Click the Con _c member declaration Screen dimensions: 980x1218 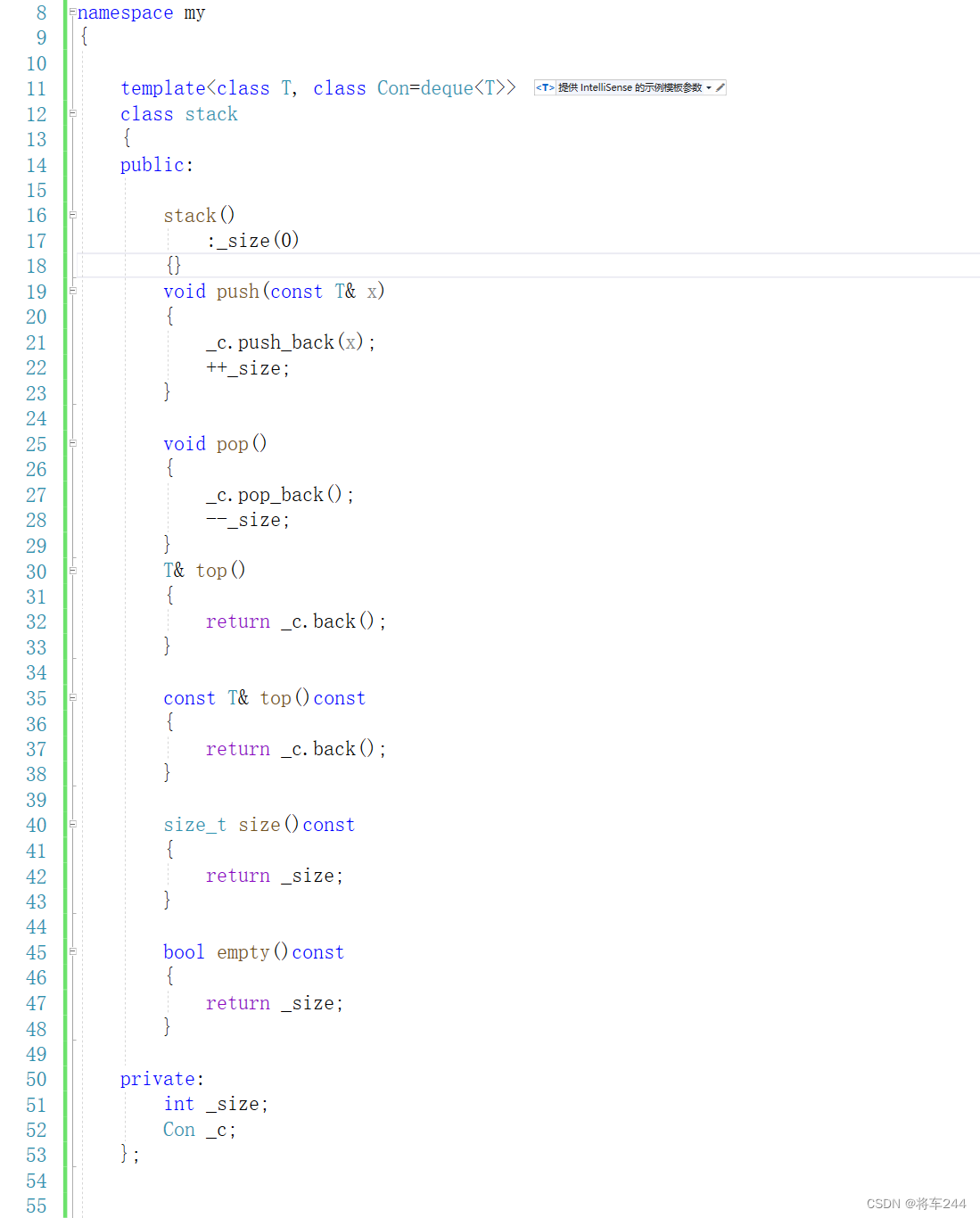point(198,1130)
